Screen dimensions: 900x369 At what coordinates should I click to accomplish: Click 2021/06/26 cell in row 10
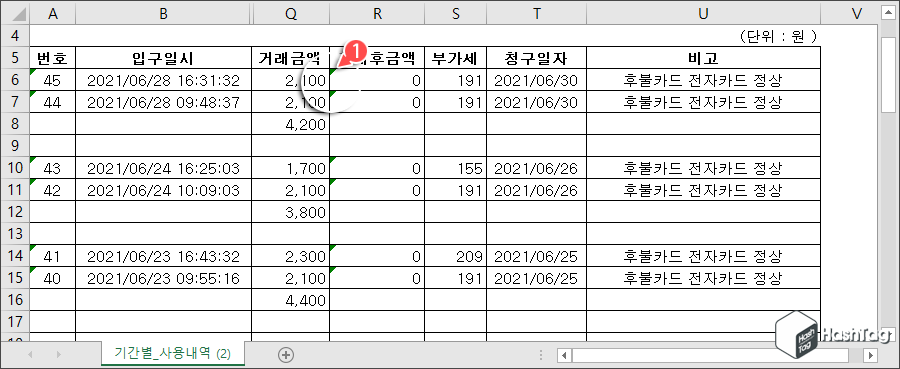pos(537,168)
